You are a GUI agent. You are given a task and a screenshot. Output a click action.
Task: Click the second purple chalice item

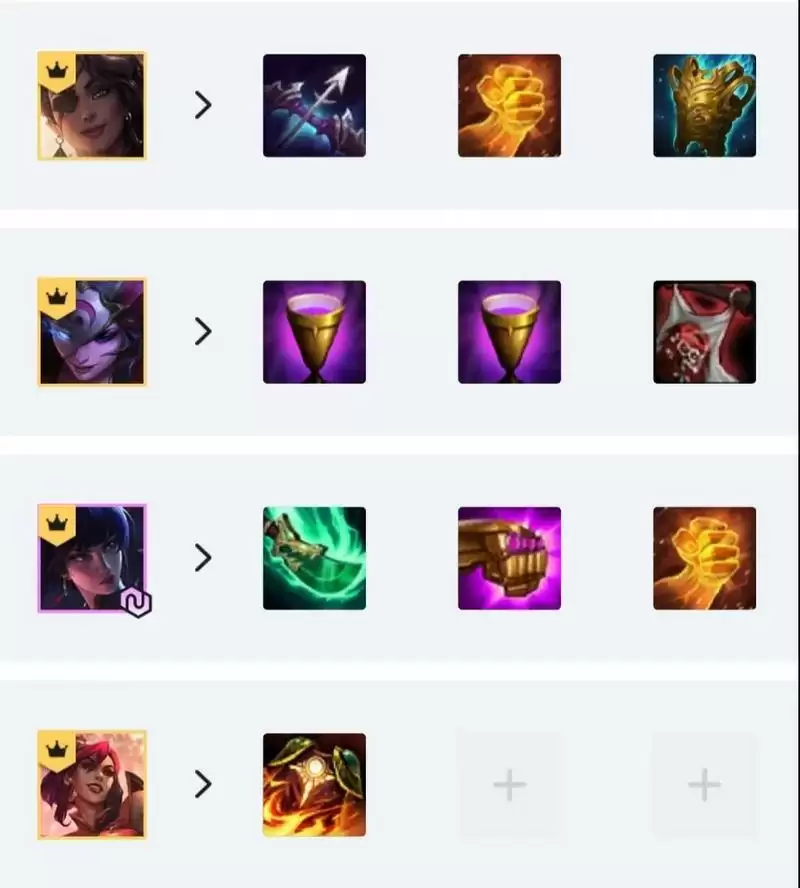point(510,332)
